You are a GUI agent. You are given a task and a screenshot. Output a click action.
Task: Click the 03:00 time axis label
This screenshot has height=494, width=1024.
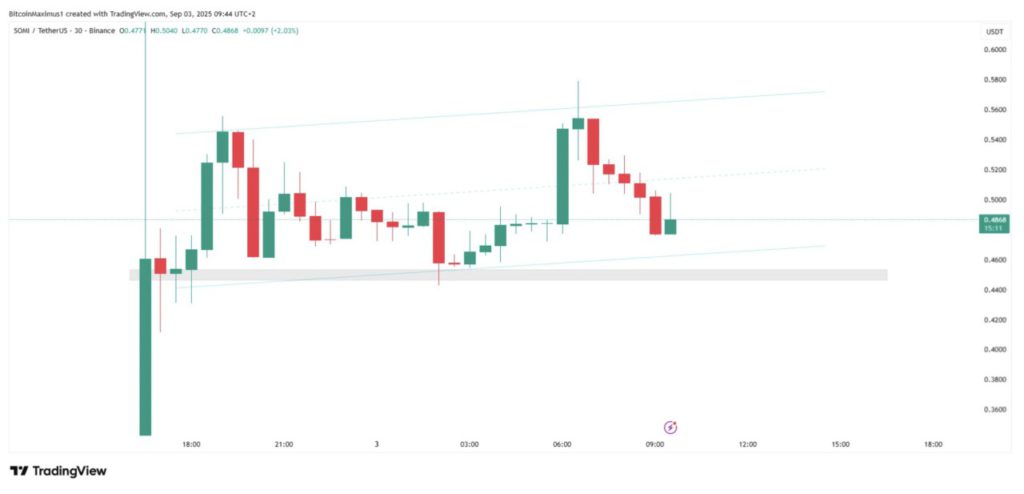pos(469,444)
